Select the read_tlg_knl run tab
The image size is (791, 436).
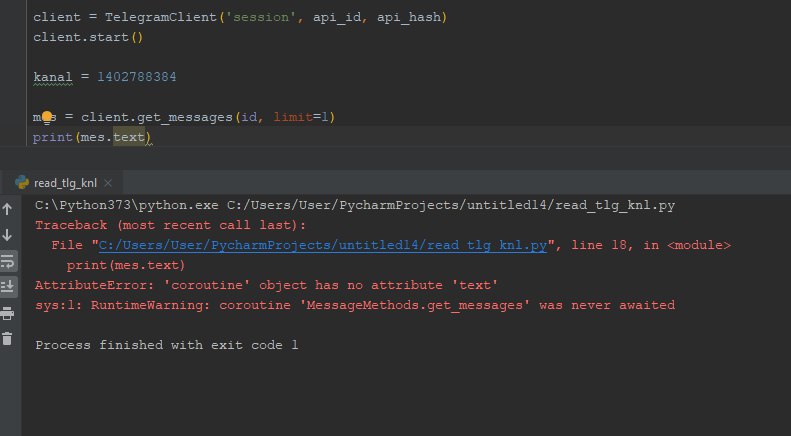(x=65, y=183)
